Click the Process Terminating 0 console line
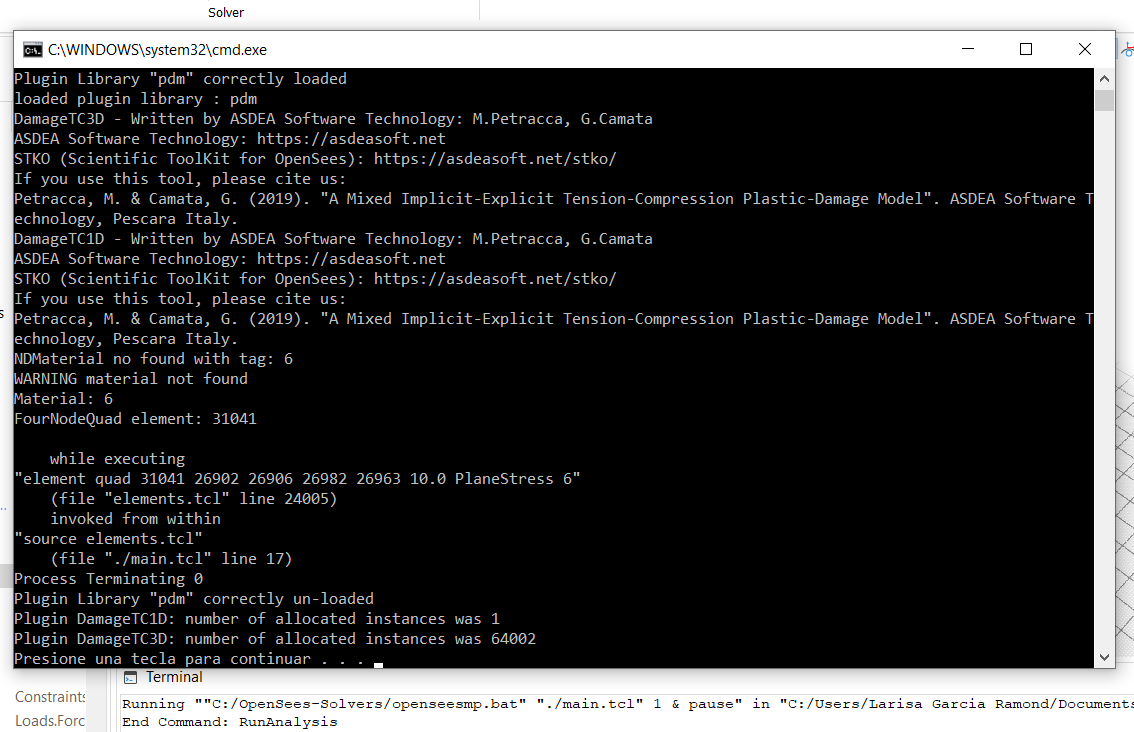This screenshot has width=1134, height=732. coord(108,579)
